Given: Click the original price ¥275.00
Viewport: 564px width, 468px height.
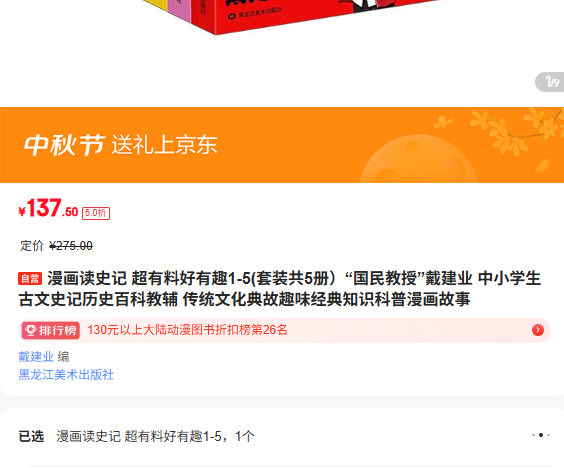Looking at the screenshot, I should 71,246.
